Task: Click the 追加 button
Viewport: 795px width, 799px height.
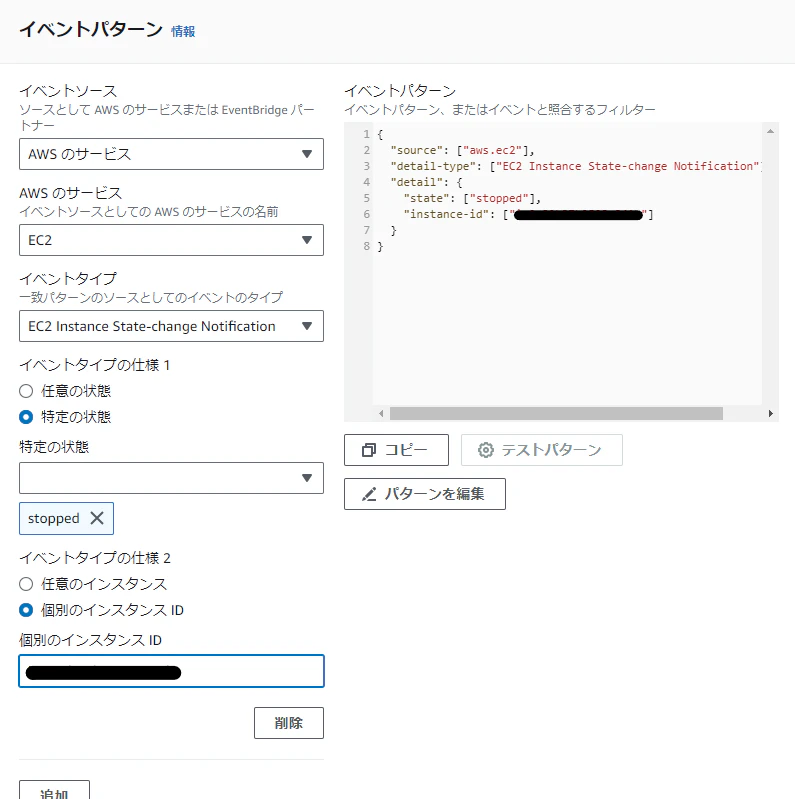Action: click(x=55, y=790)
